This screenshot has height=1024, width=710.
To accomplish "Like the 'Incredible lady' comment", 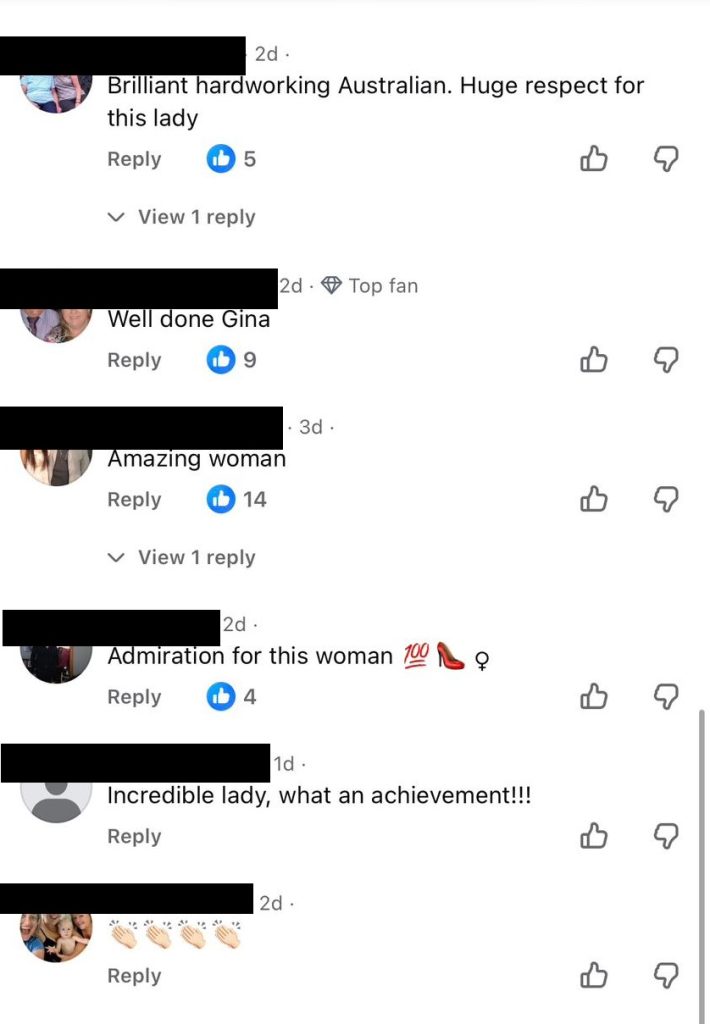I will tap(594, 836).
